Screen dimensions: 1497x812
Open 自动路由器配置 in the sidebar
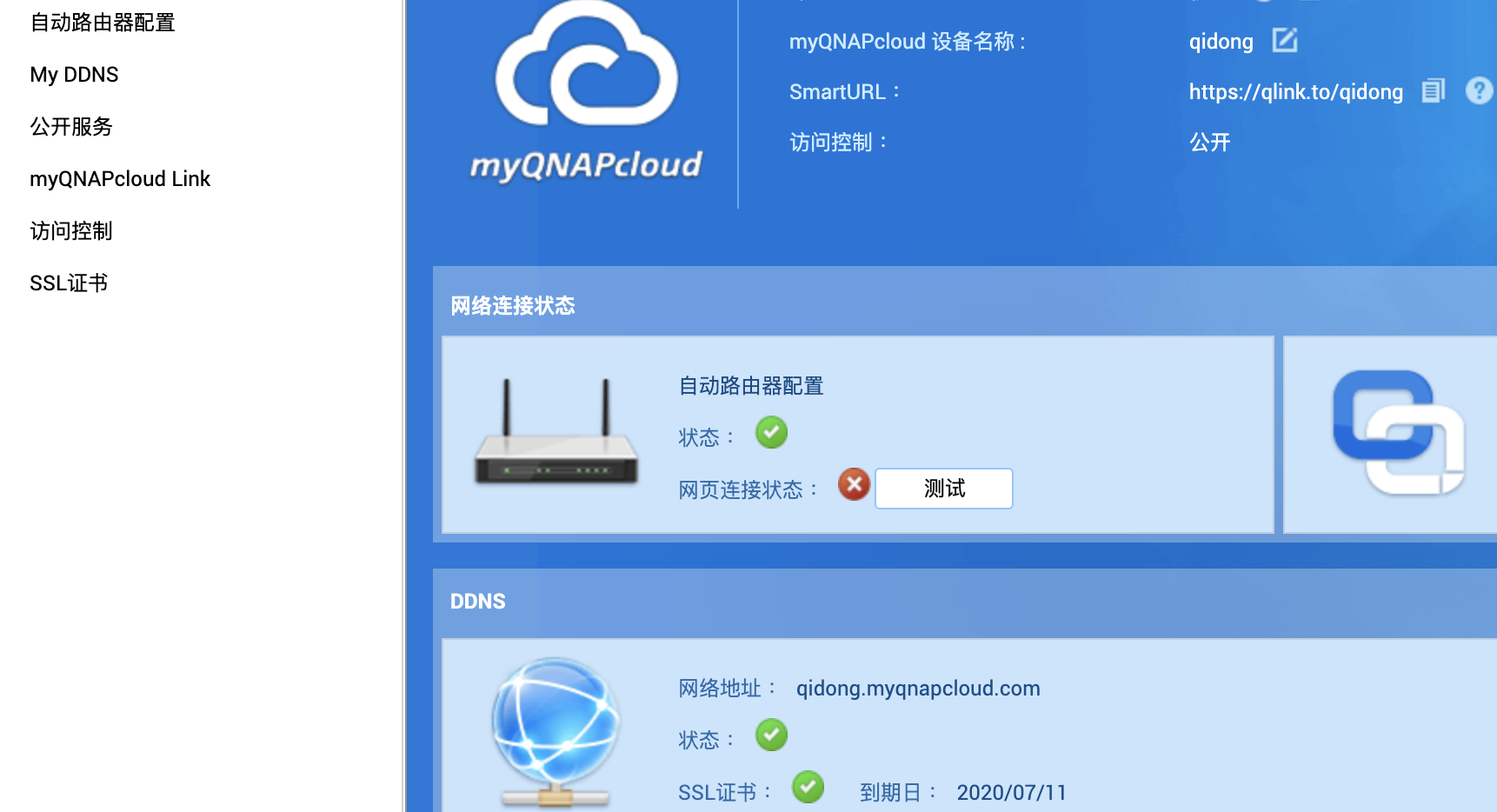tap(103, 23)
